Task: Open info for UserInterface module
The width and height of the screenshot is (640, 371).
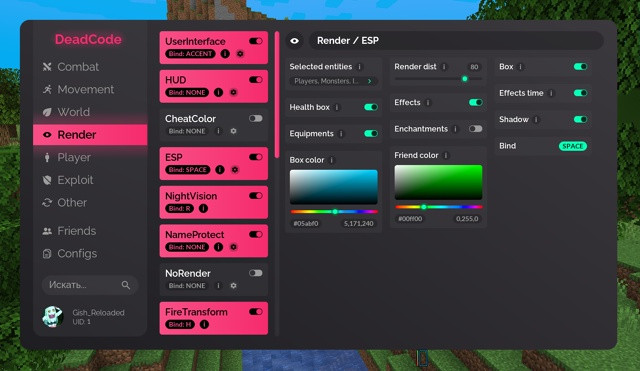Action: coord(225,54)
